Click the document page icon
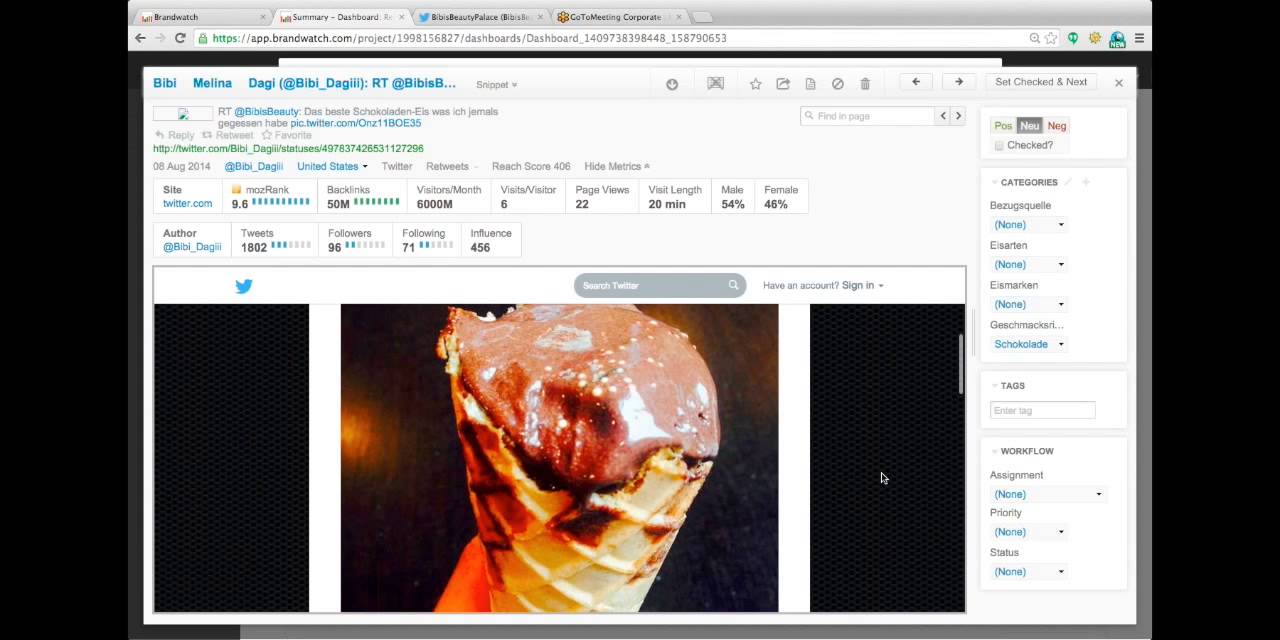The height and width of the screenshot is (640, 1280). point(810,84)
